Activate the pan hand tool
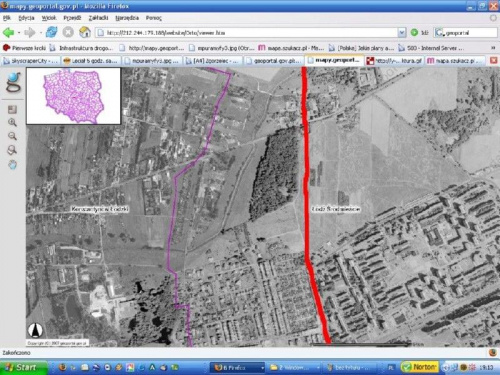This screenshot has height=375, width=500. coord(13,164)
